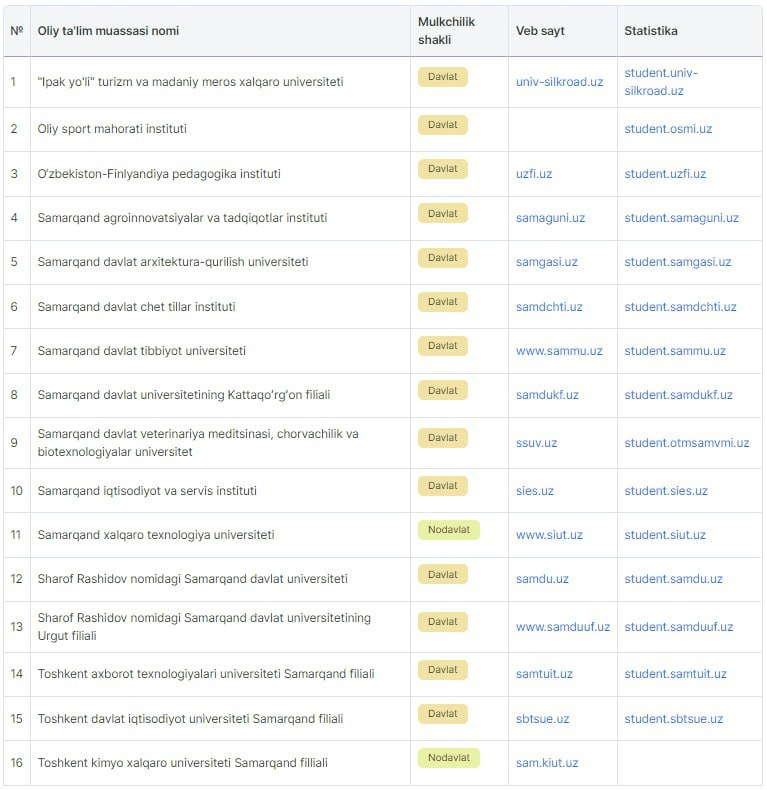Open student.sies.uz statistics link
Viewport: 767px width, 790px height.
click(666, 491)
